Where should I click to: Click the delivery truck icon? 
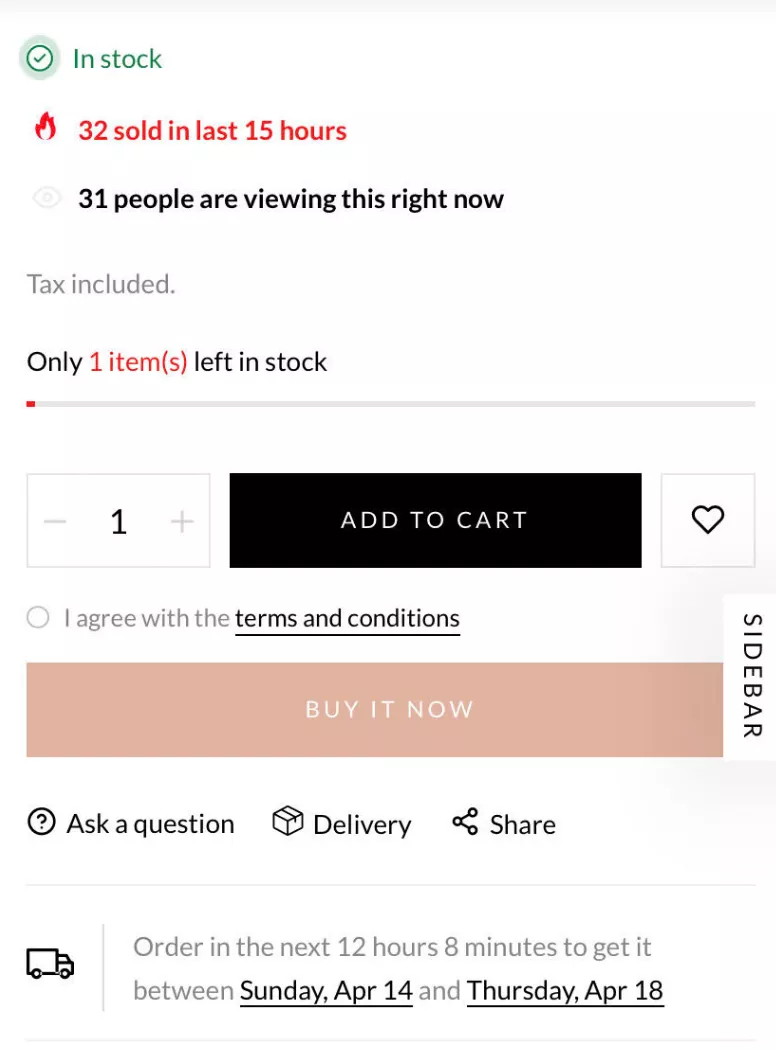[x=50, y=964]
